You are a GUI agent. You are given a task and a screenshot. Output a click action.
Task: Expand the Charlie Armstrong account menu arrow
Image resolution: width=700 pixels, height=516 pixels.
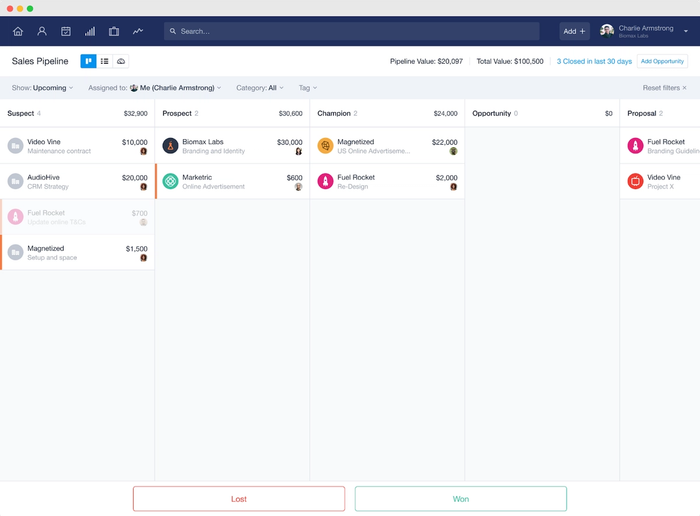tap(686, 31)
